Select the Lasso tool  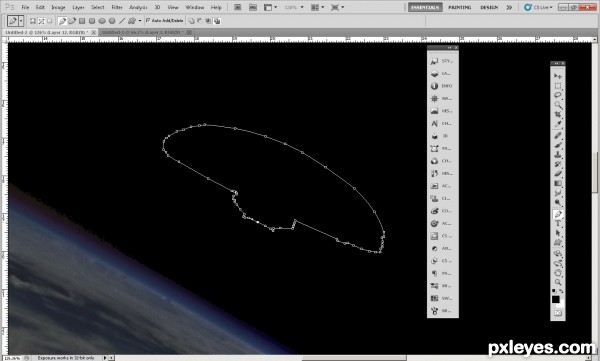coord(558,95)
